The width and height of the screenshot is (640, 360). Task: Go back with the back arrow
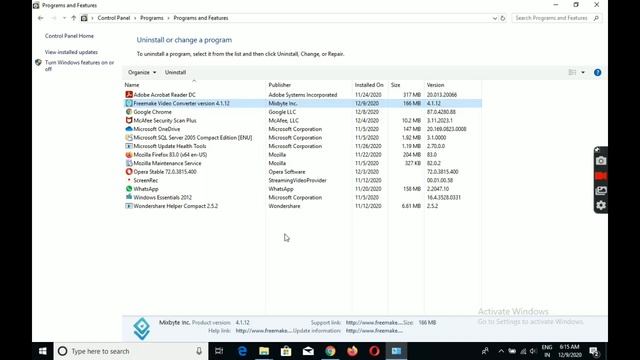click(40, 18)
